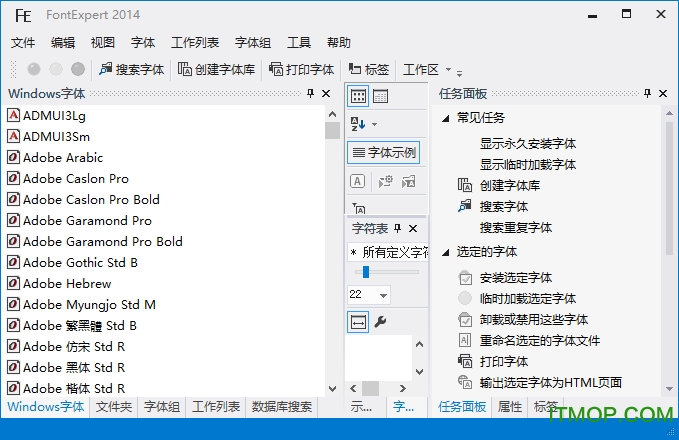679x440 pixels.
Task: Select the Adobe Arabic font
Action: [55, 158]
